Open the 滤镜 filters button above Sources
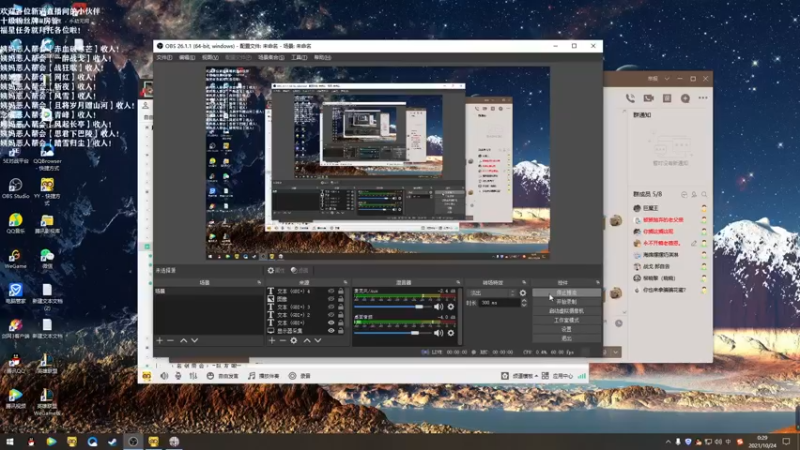 coord(300,270)
